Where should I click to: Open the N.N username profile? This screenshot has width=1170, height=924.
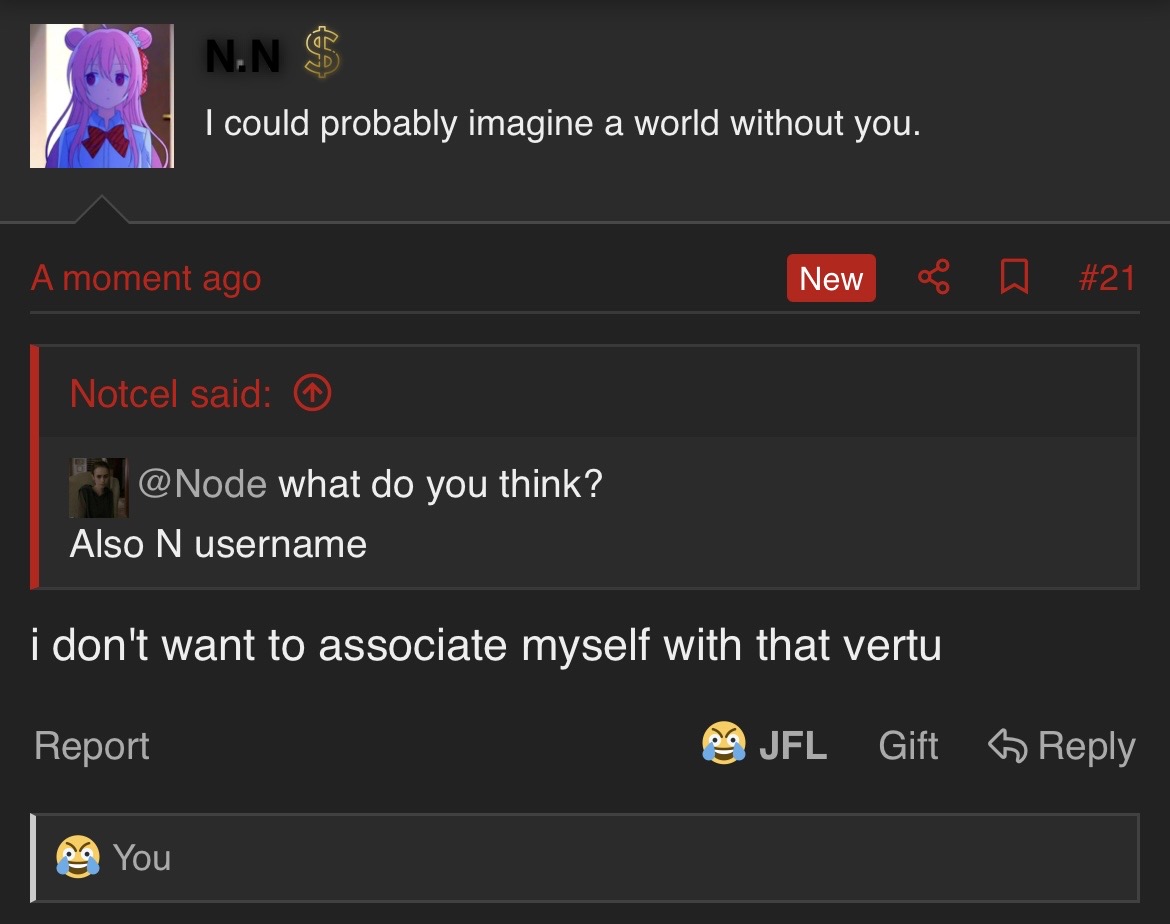[243, 55]
